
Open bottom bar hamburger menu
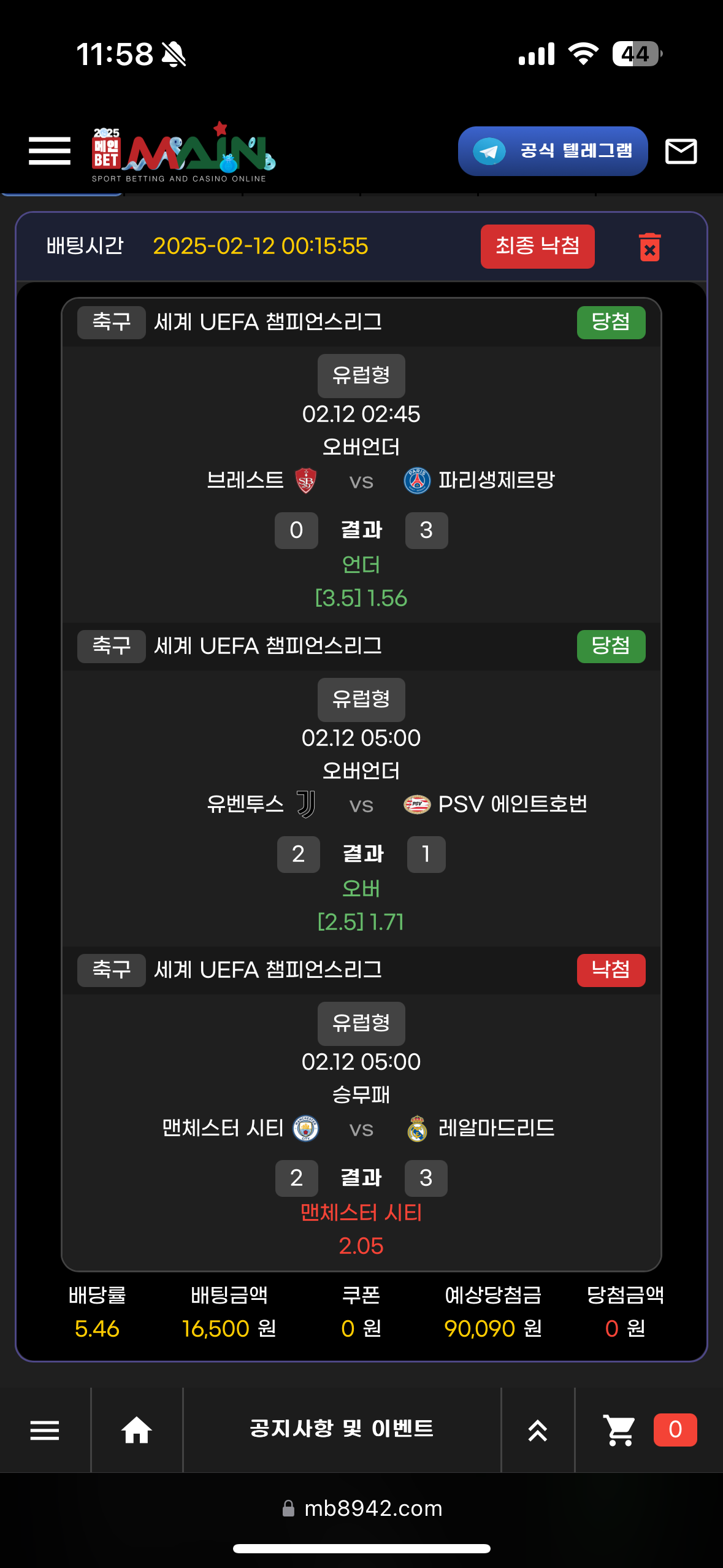[x=45, y=1429]
